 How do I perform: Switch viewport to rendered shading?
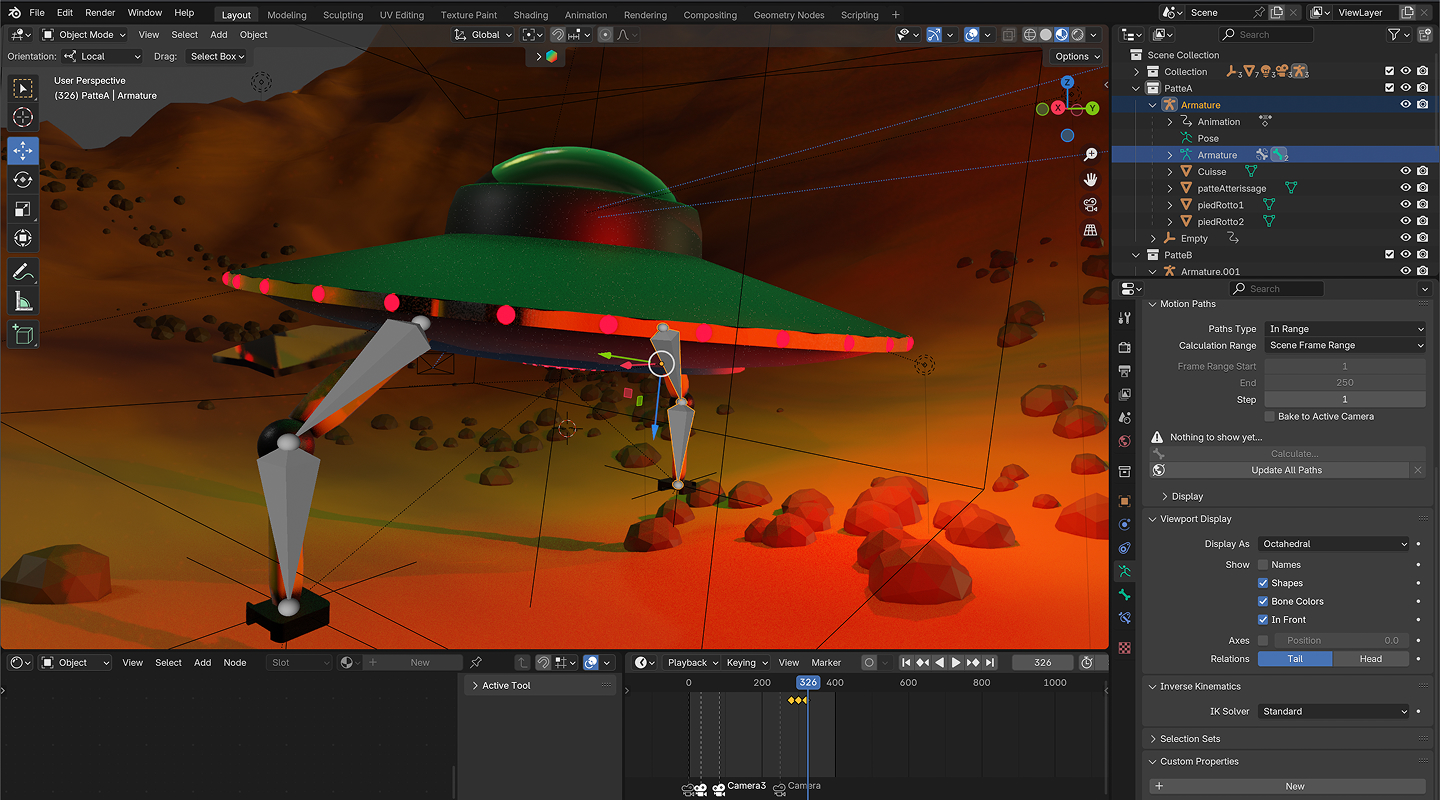(x=1078, y=34)
